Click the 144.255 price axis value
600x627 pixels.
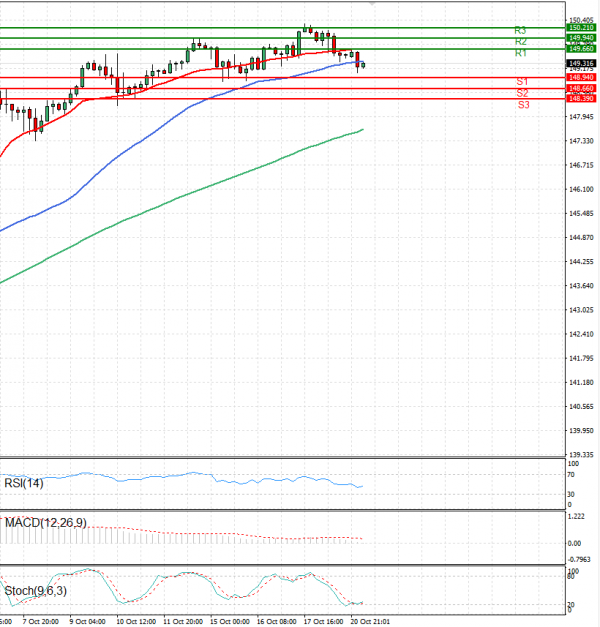[x=581, y=262]
